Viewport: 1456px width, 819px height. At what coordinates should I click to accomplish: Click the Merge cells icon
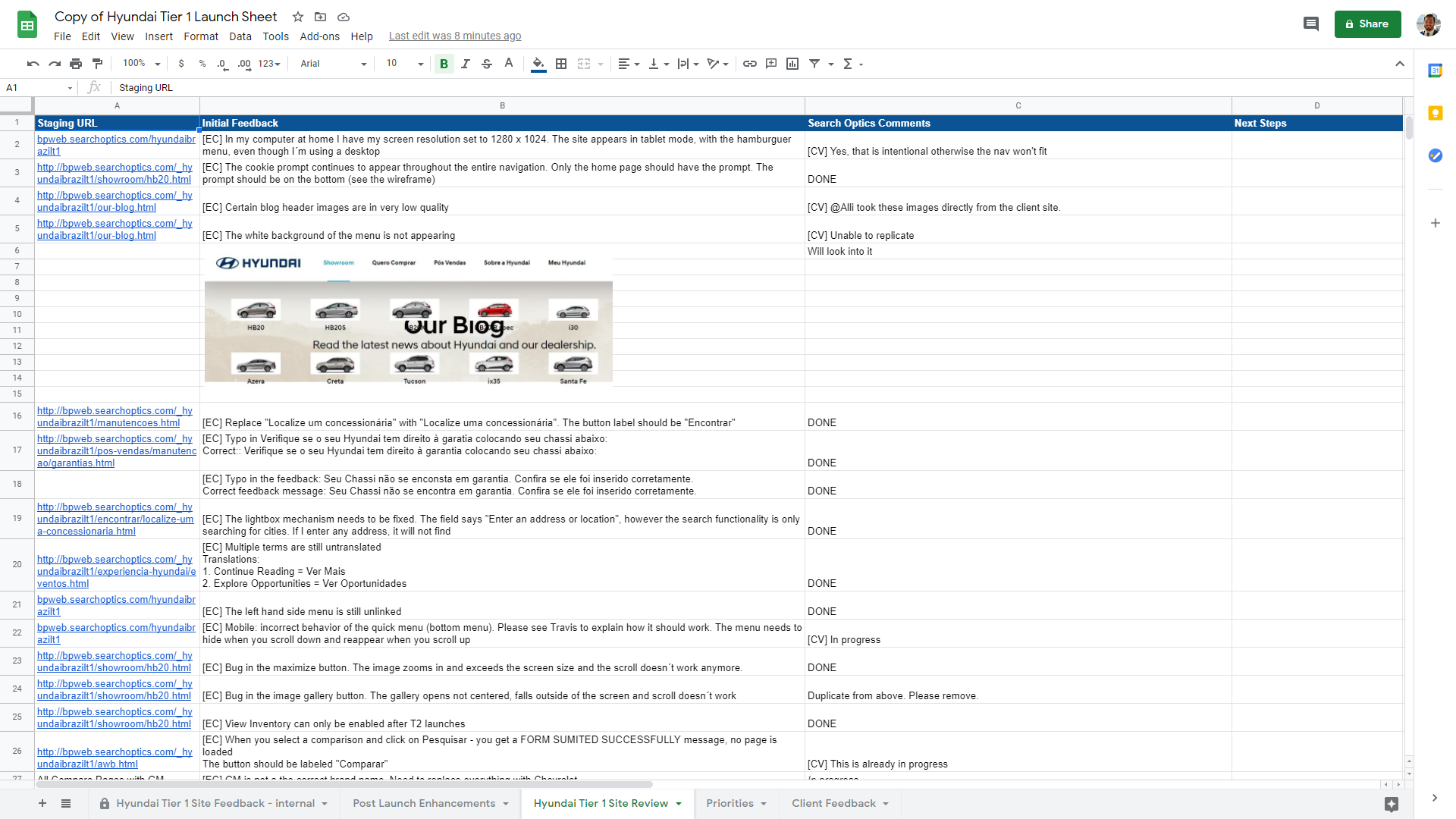point(584,64)
